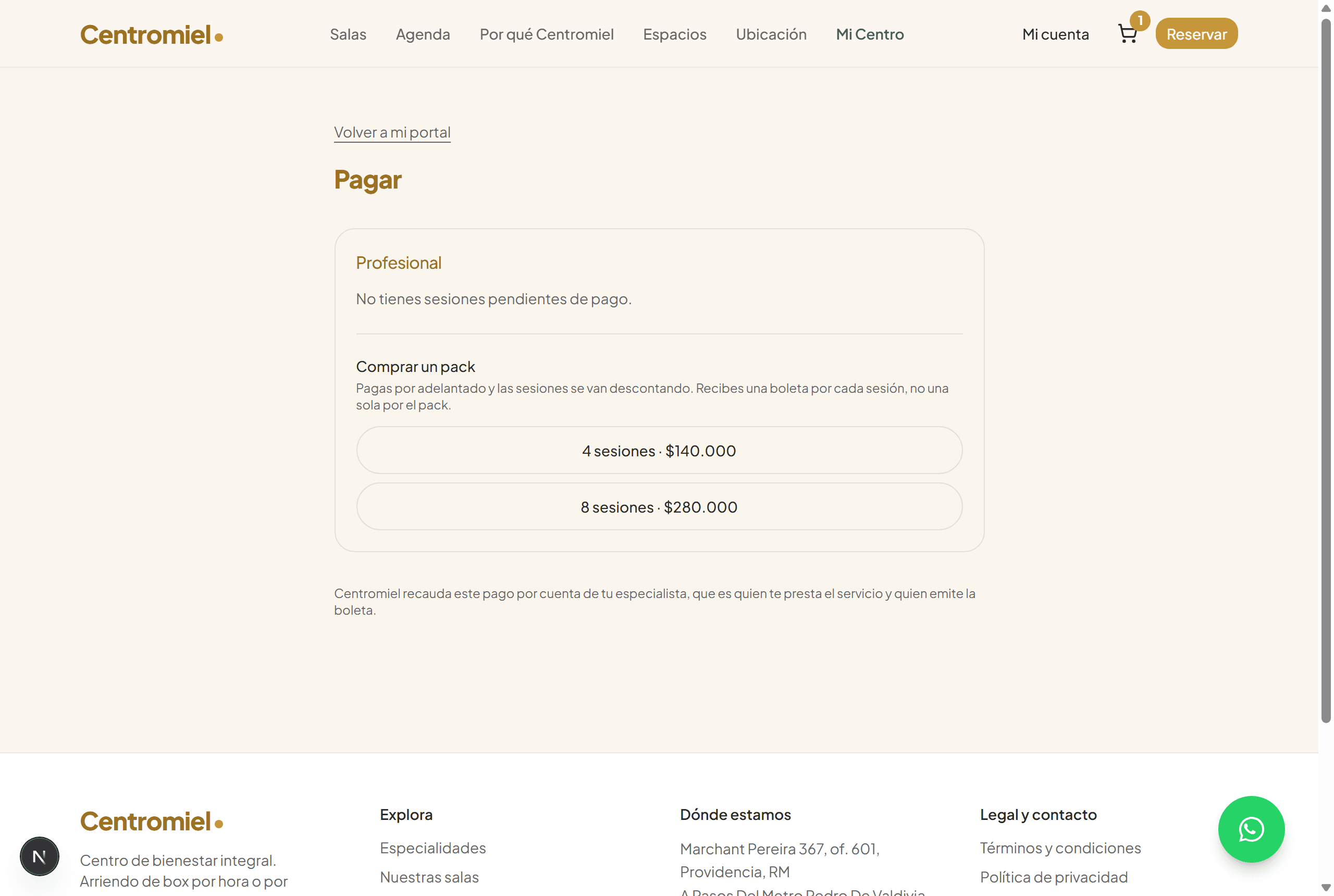Image resolution: width=1334 pixels, height=896 pixels.
Task: Open Términos y condiciones link
Action: [x=1060, y=848]
